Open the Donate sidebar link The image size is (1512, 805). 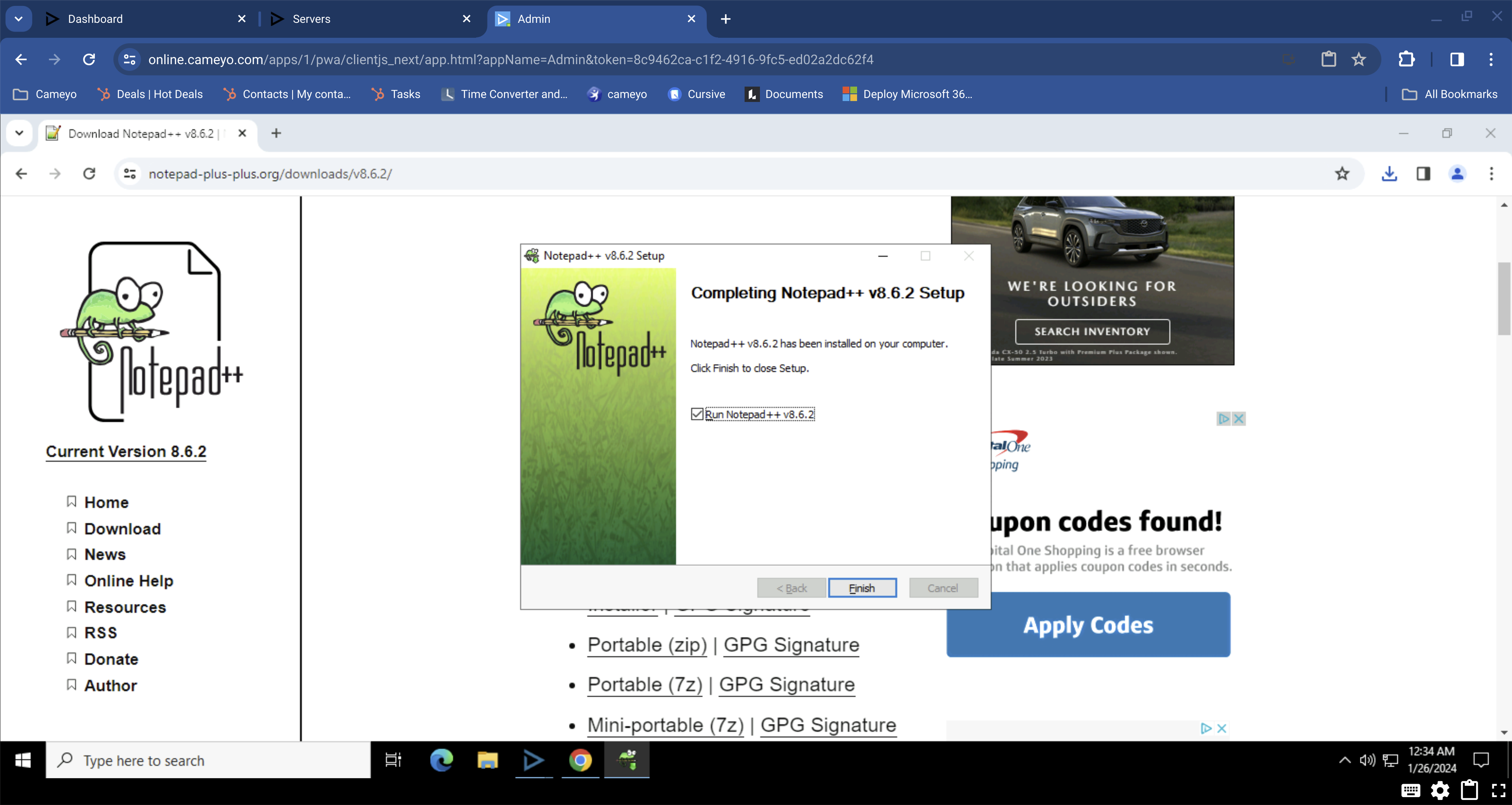[x=111, y=659]
